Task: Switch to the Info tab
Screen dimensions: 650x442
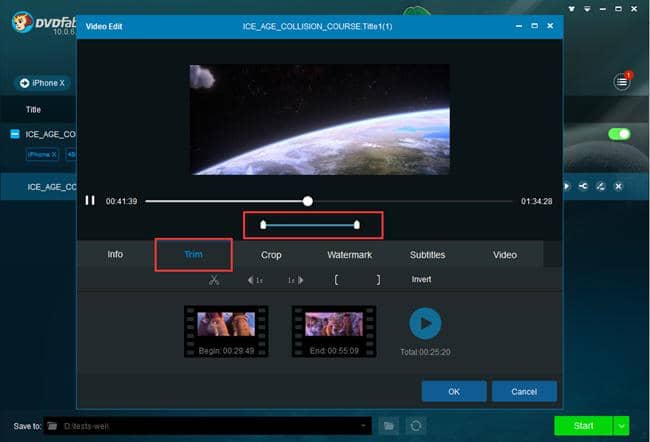Action: [115, 254]
